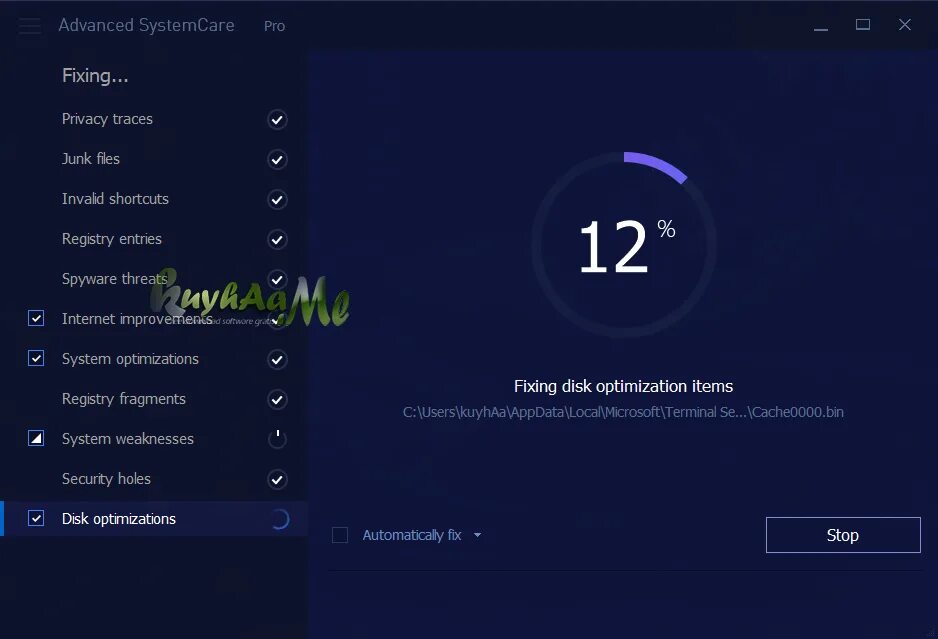Viewport: 938px width, 639px height.
Task: Open the hamburger menu beside Advanced SystemCare
Action: 30,26
